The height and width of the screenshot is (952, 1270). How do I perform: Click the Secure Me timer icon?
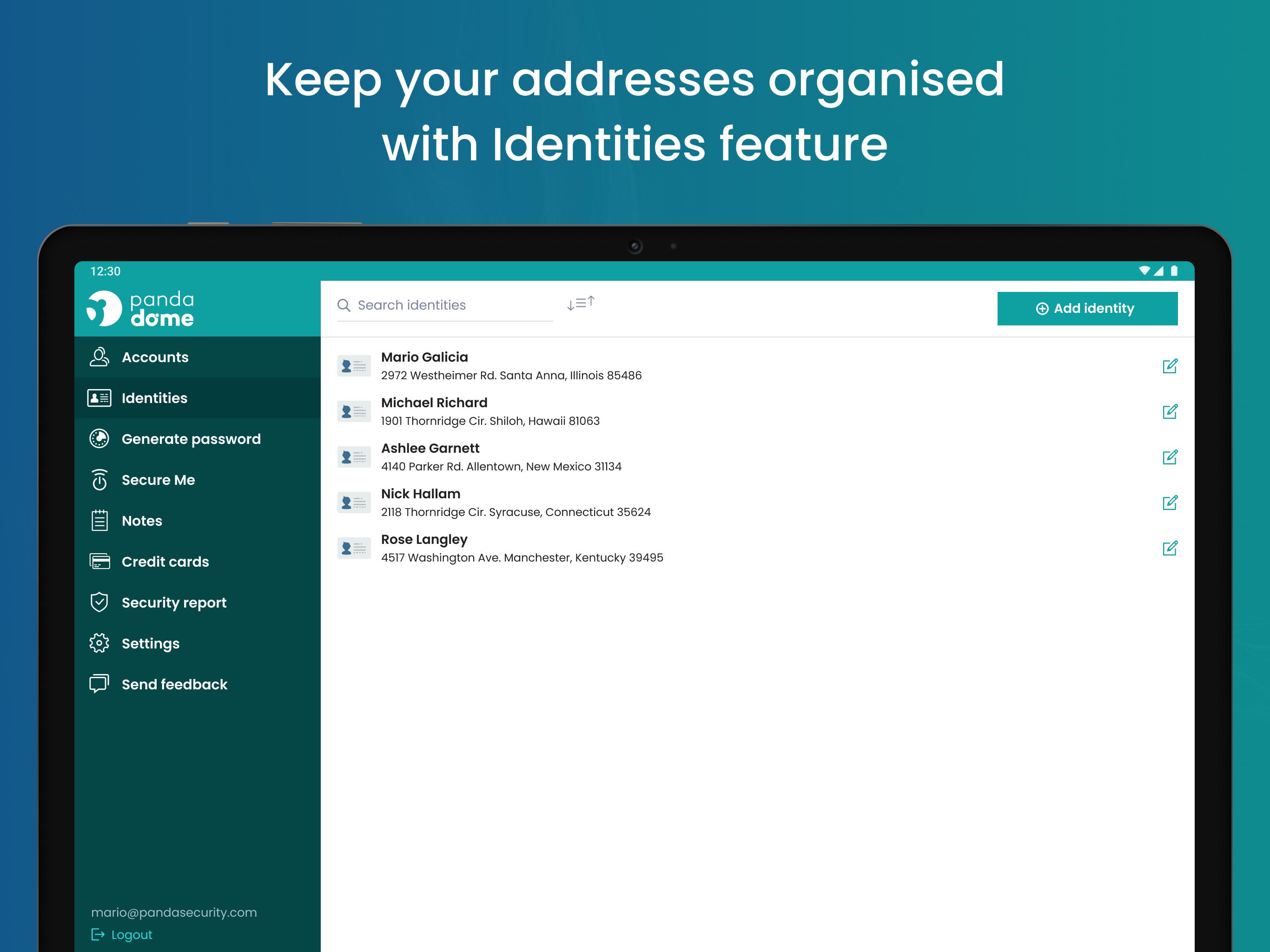[99, 479]
